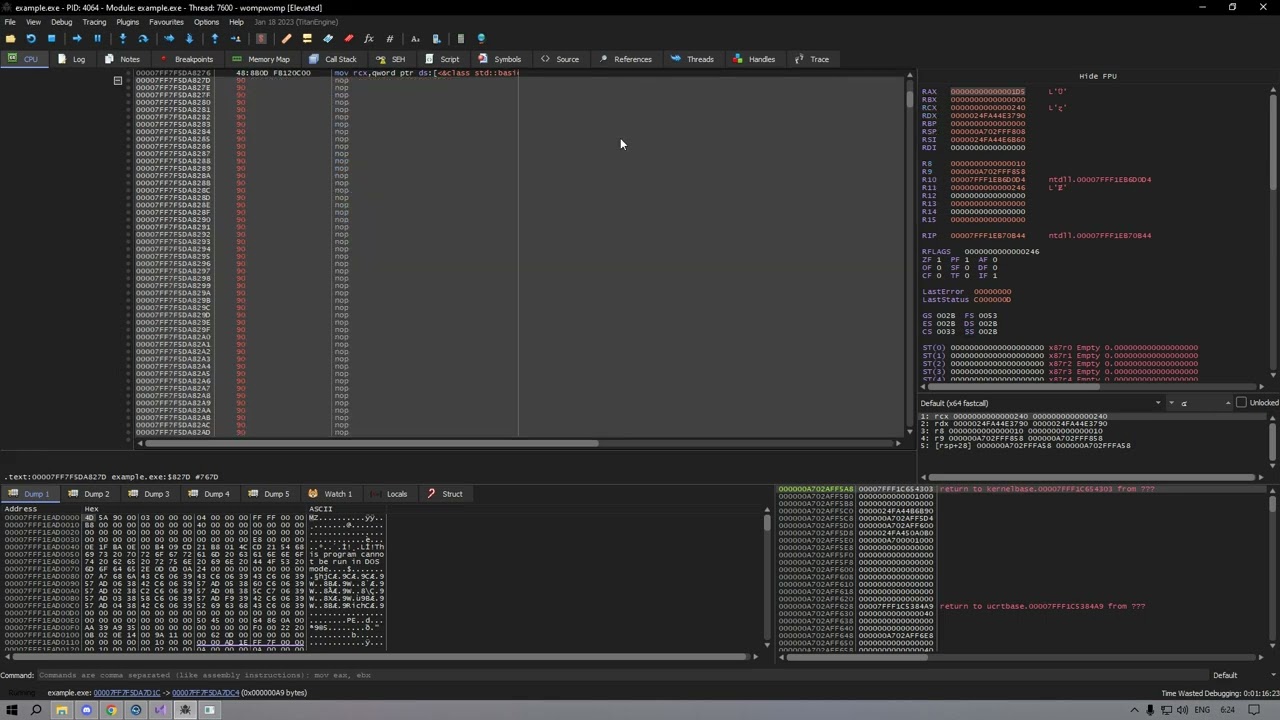1280x720 pixels.
Task: Open the Windows Start menu
Action: coord(12,710)
